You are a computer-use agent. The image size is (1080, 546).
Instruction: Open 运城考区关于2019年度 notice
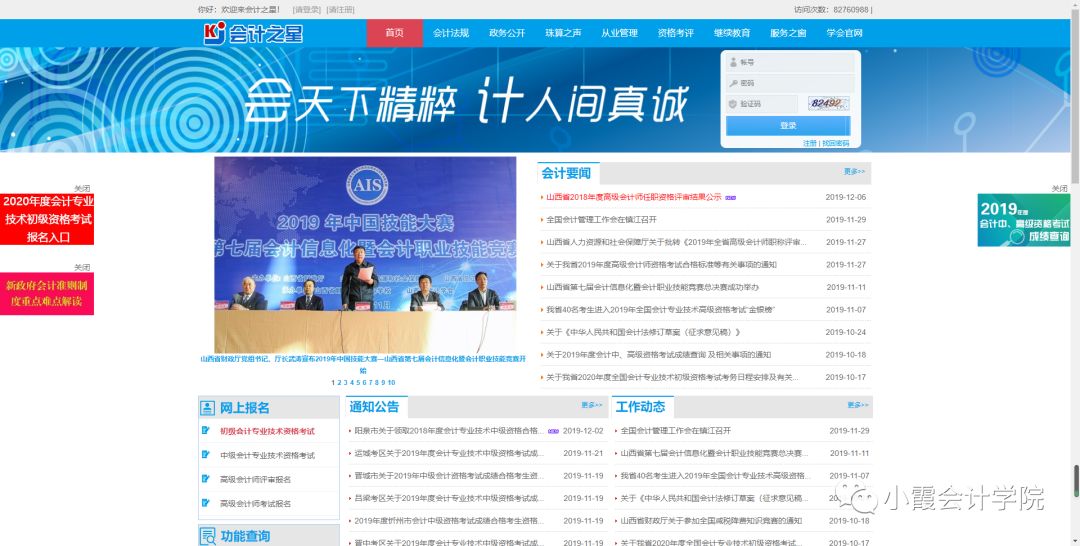pos(448,453)
